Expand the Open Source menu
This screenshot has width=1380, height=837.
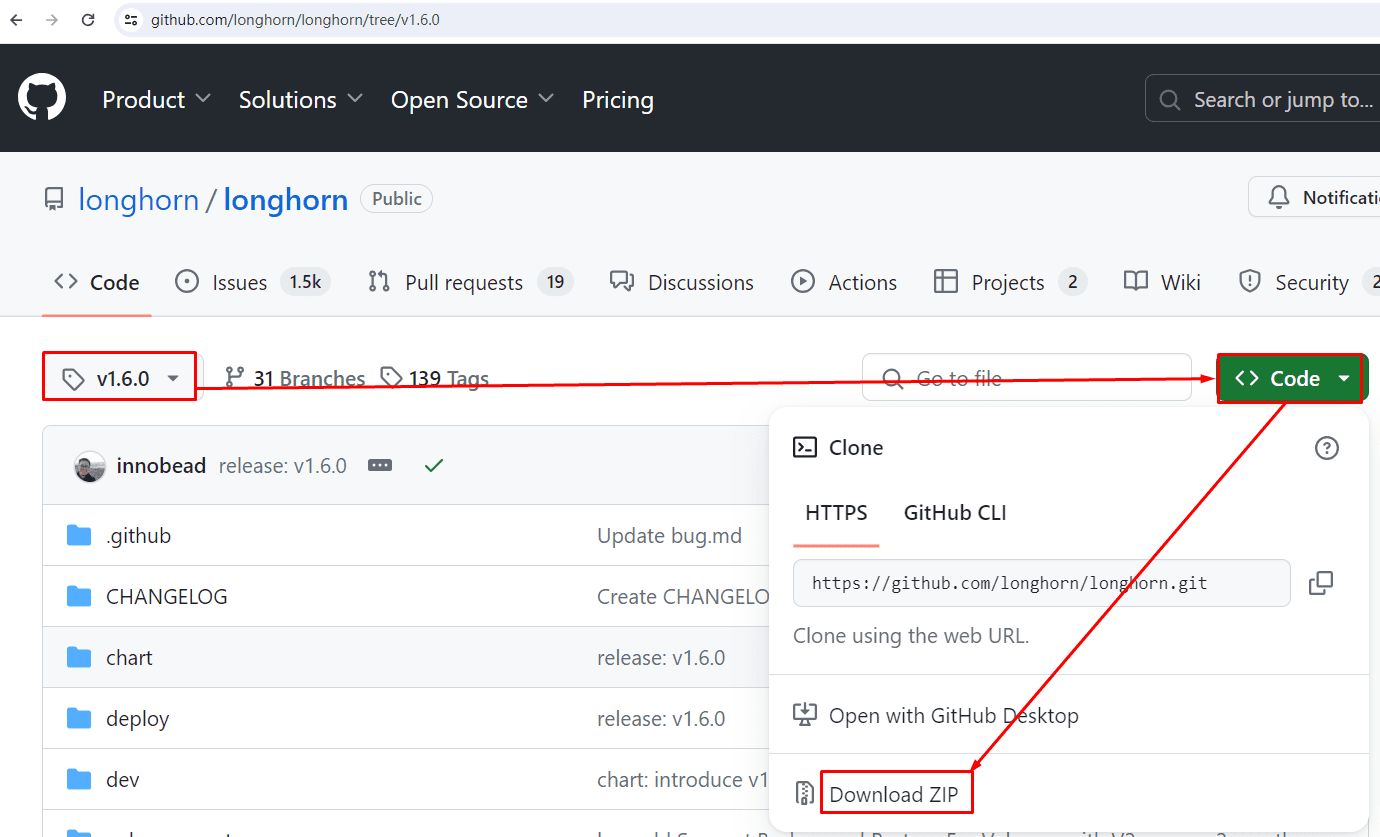pos(472,100)
